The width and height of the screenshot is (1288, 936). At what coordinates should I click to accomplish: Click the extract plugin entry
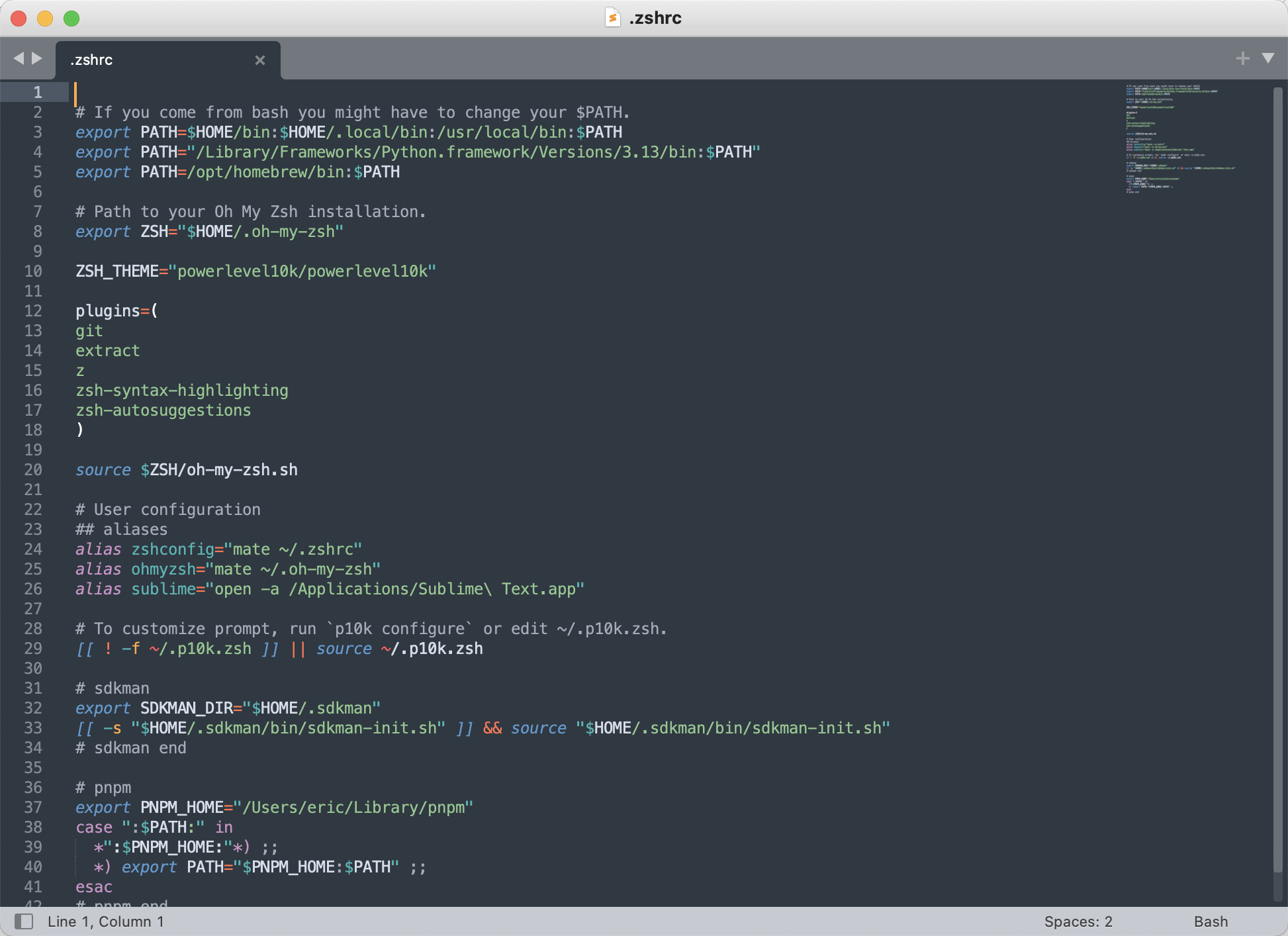(108, 351)
